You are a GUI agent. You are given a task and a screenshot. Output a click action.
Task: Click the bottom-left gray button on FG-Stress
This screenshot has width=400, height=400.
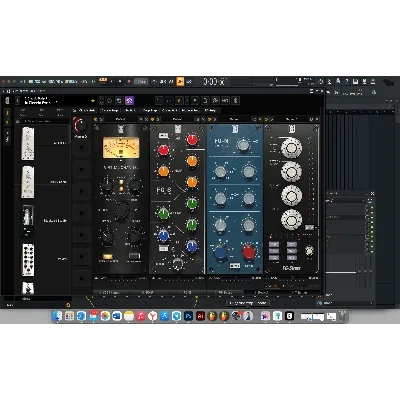point(274,258)
